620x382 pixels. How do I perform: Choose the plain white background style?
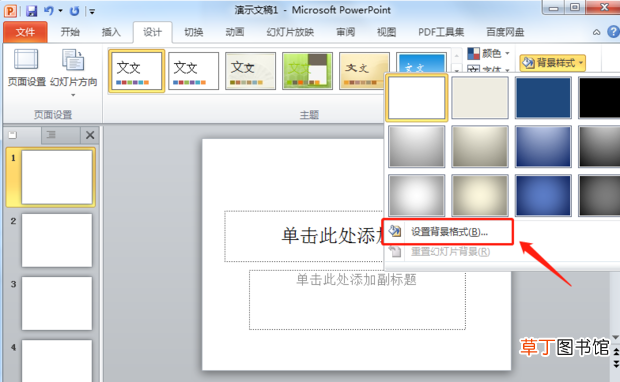point(417,98)
